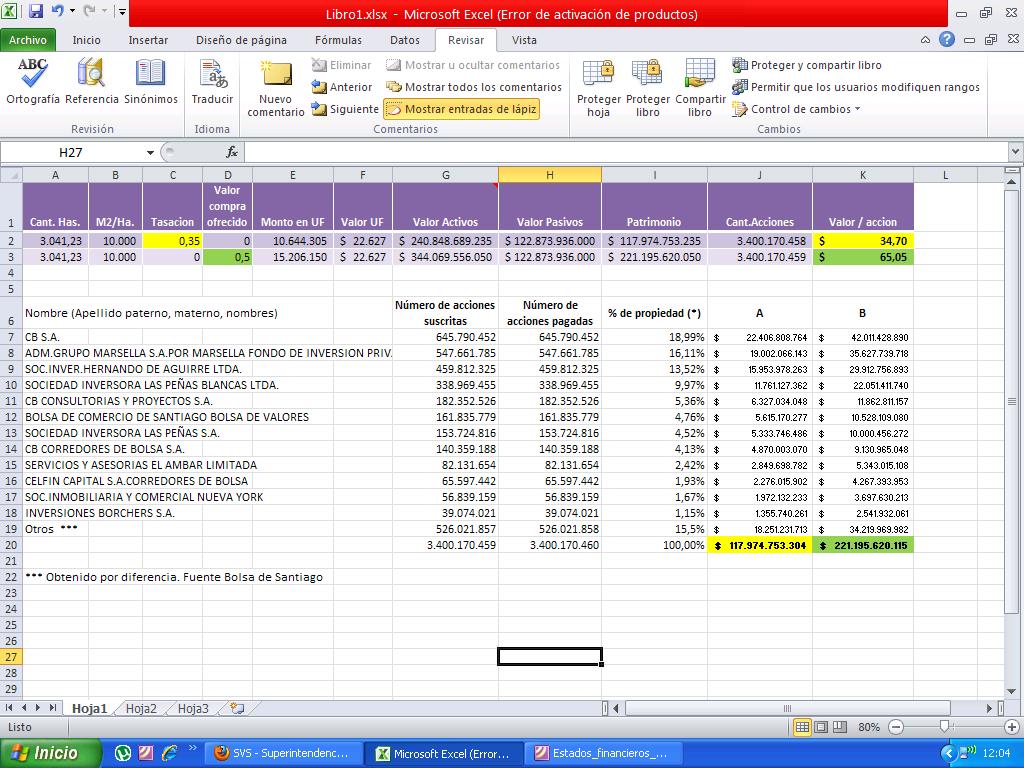Minimize the ribbon with the caret icon
Screen dimensions: 1024x768
coord(925,40)
